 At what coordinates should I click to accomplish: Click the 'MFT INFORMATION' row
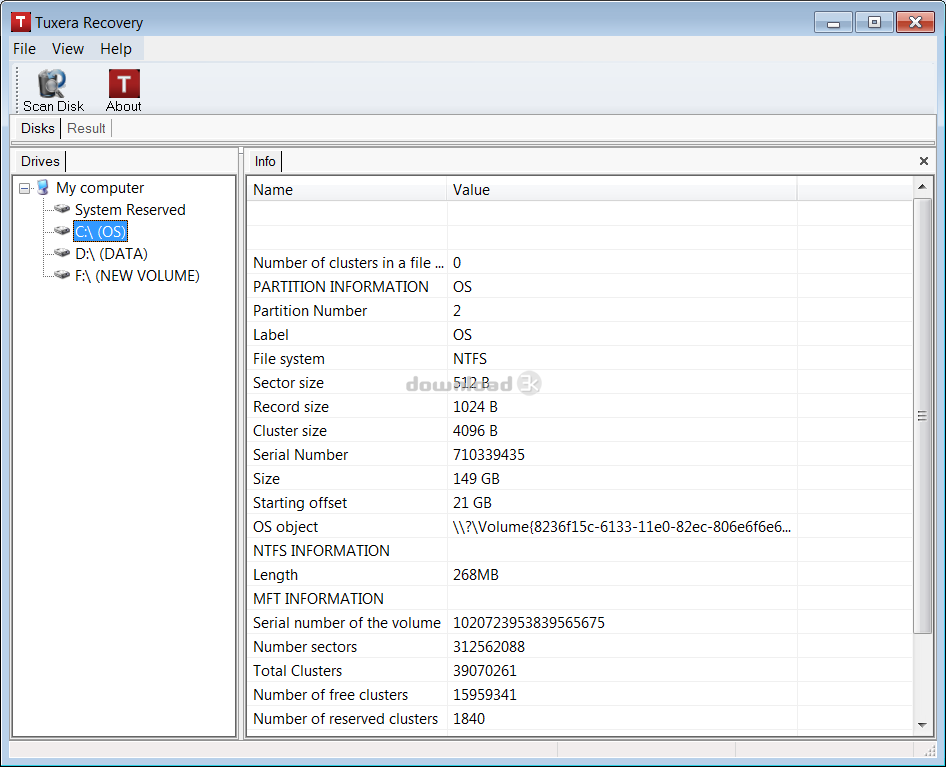click(x=579, y=599)
